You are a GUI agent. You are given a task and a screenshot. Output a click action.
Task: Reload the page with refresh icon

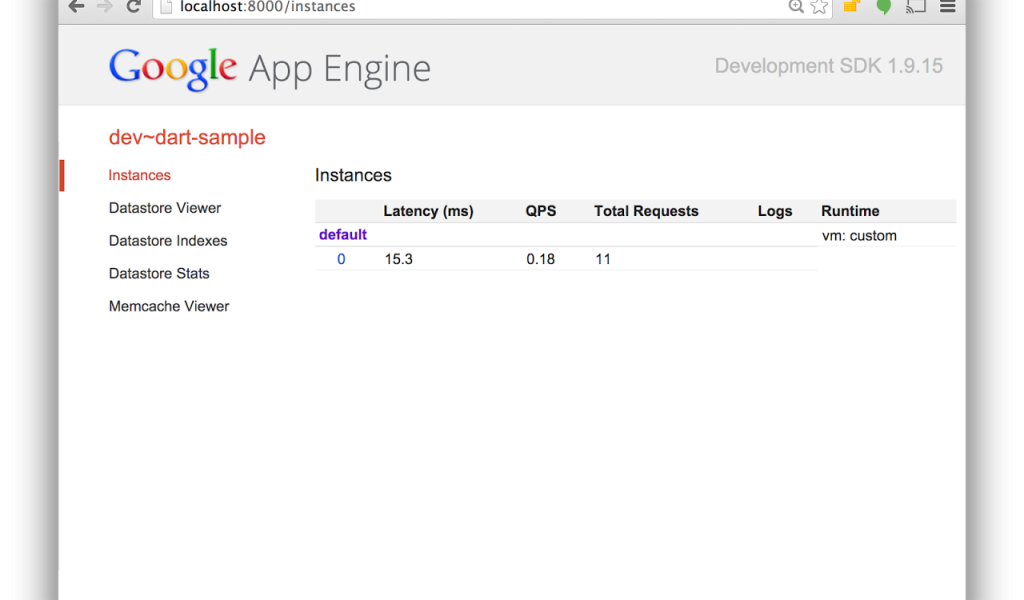tap(133, 7)
